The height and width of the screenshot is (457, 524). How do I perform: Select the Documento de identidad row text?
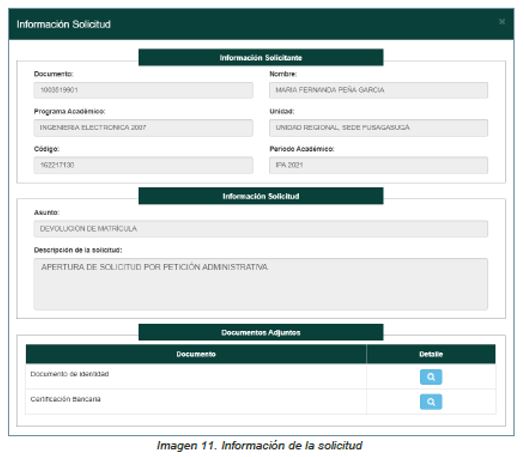pos(70,374)
